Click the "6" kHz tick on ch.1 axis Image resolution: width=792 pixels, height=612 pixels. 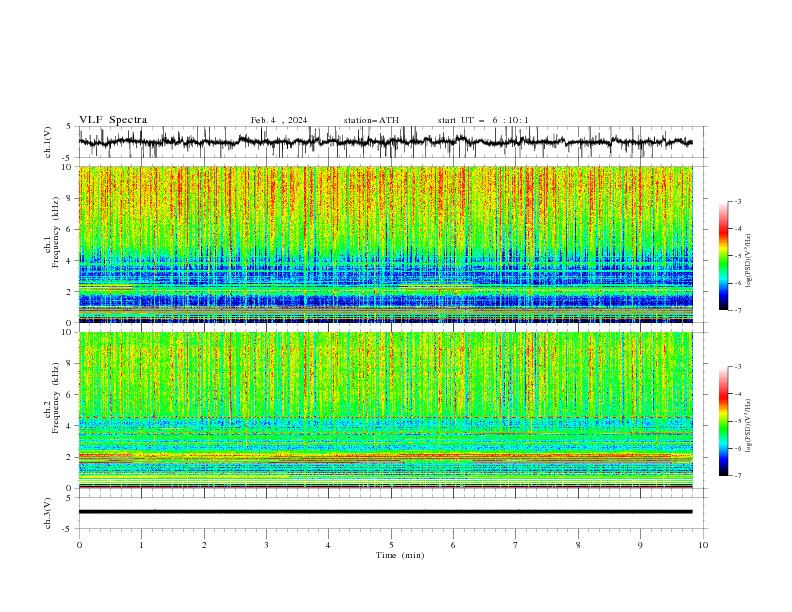pyautogui.click(x=70, y=230)
